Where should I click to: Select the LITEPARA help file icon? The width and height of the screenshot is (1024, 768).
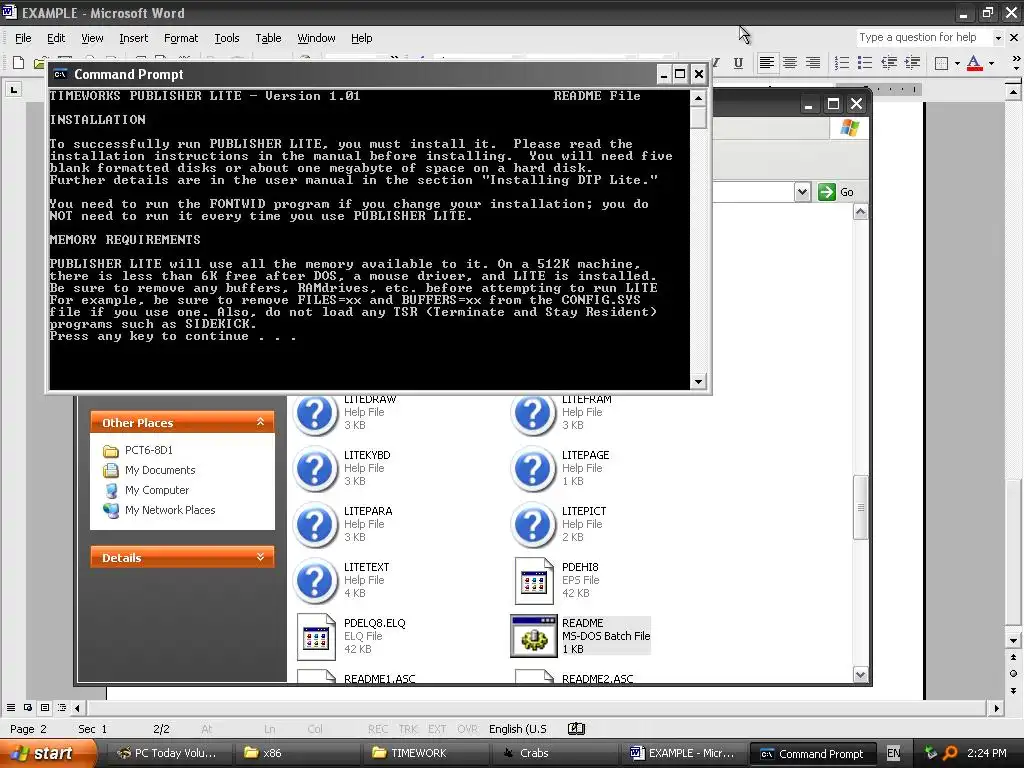[x=315, y=524]
